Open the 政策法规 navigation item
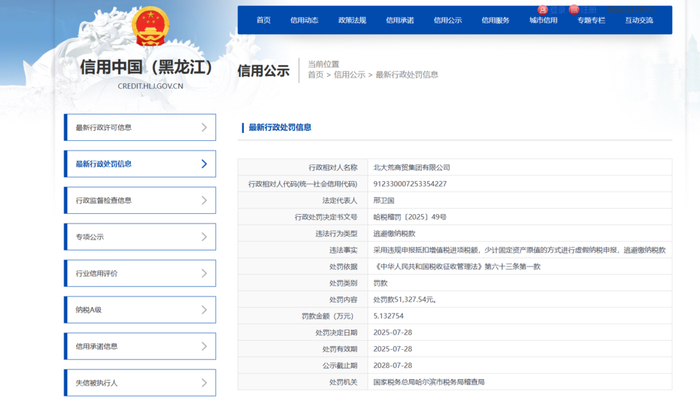700x401 pixels. pos(352,20)
